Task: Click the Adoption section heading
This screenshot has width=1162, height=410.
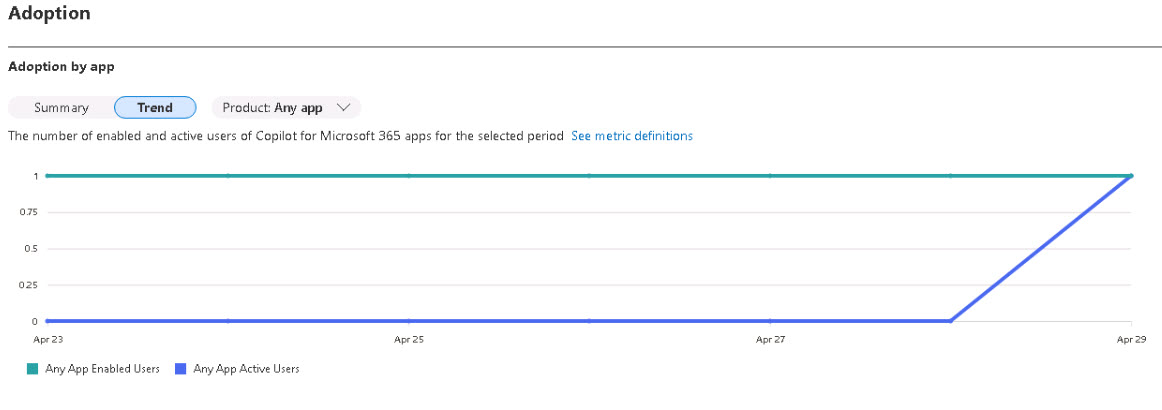Action: coord(50,14)
